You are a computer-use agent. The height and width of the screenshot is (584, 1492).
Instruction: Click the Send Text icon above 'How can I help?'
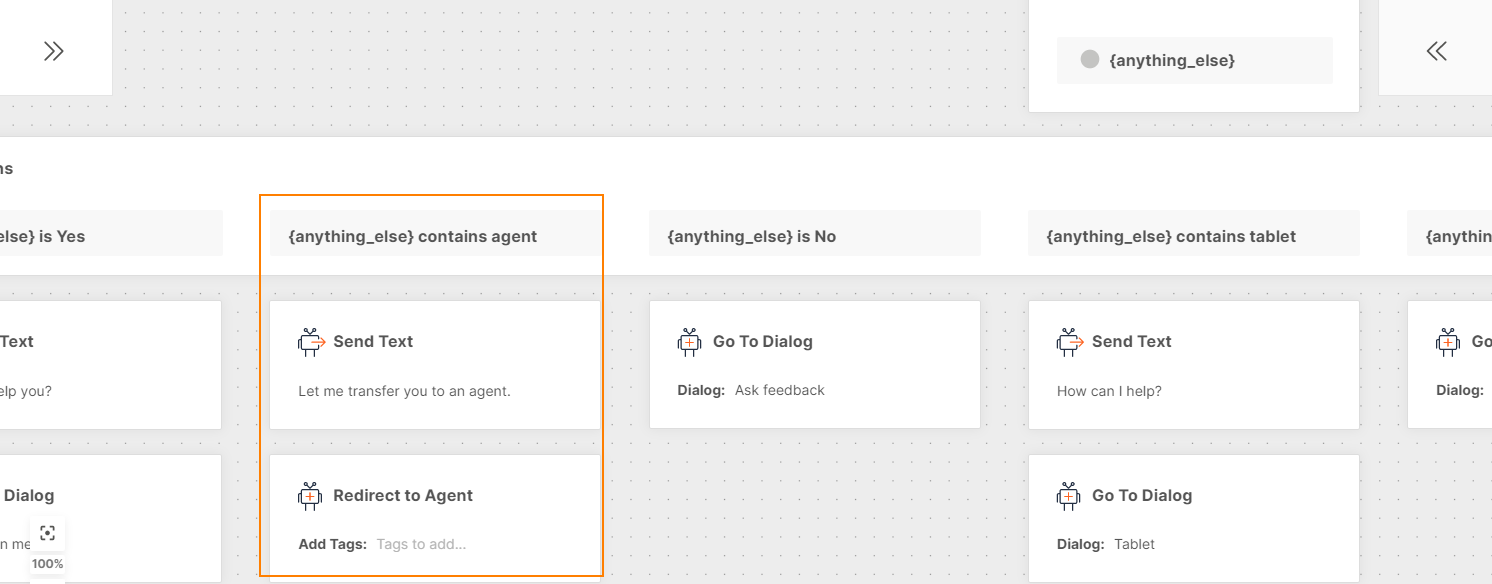coord(1071,342)
